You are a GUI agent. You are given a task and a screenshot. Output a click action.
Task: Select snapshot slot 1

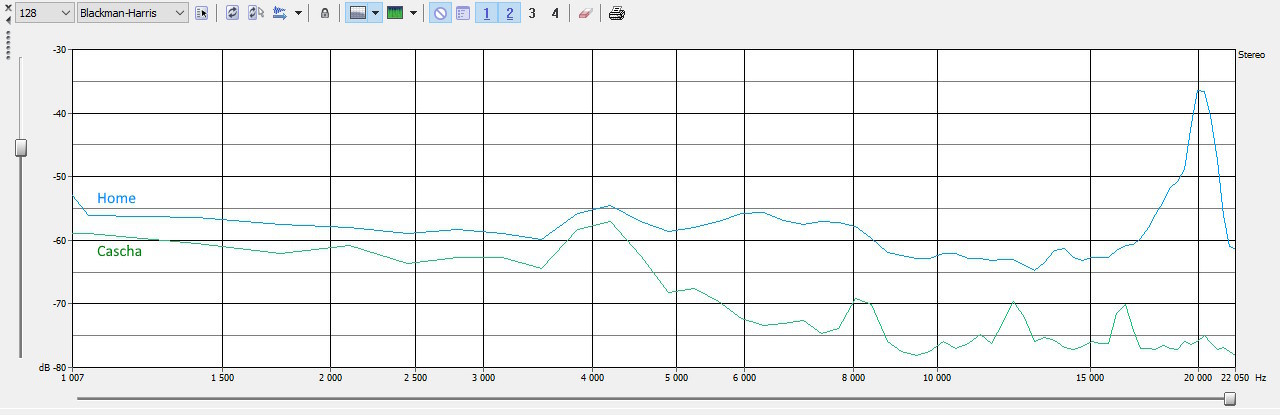point(487,13)
